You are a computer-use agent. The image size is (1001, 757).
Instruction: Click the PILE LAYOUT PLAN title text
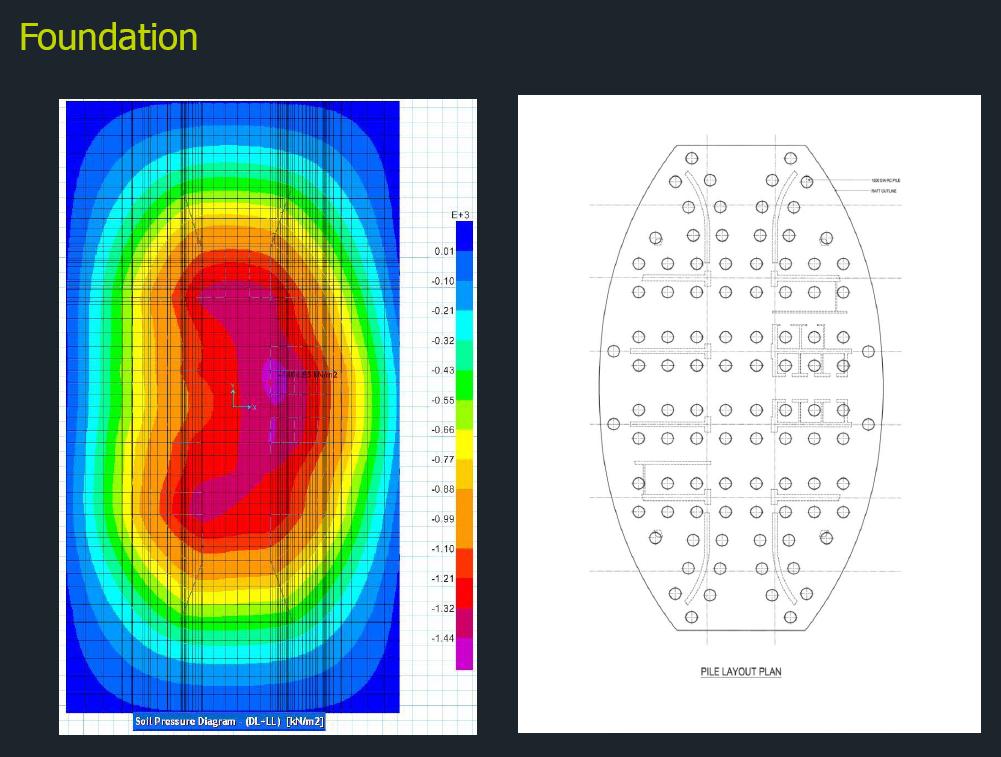click(741, 671)
